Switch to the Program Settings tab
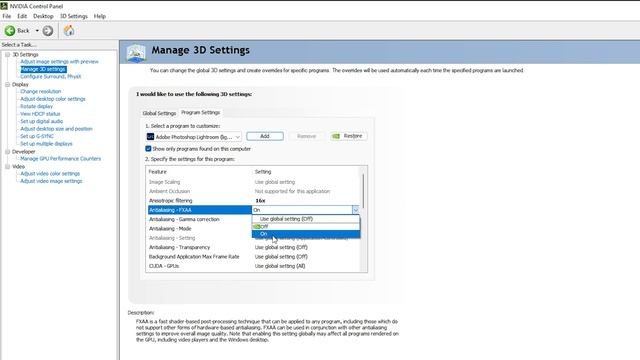This screenshot has width=640, height=360. coord(200,112)
